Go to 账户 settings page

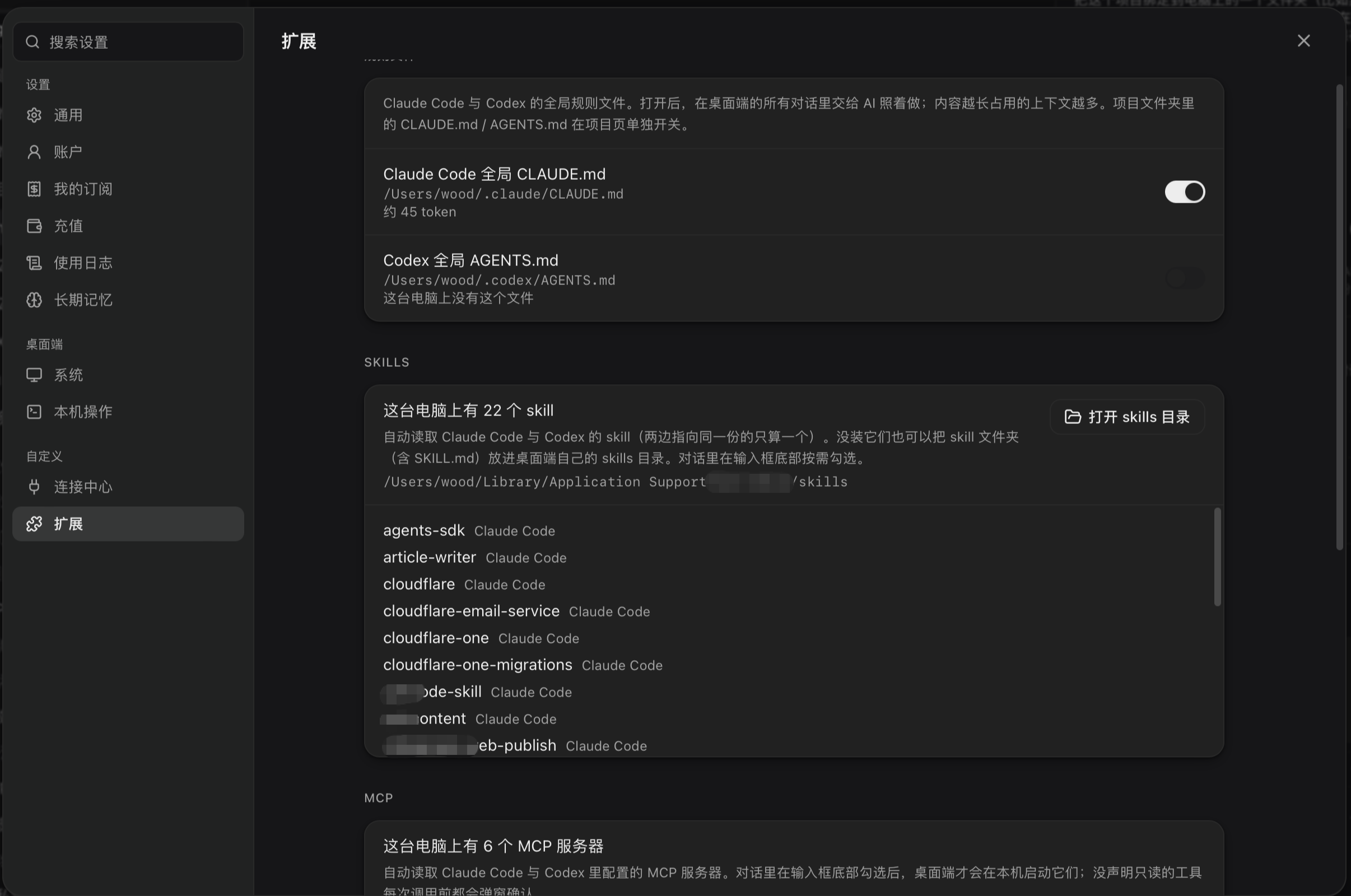pos(128,152)
